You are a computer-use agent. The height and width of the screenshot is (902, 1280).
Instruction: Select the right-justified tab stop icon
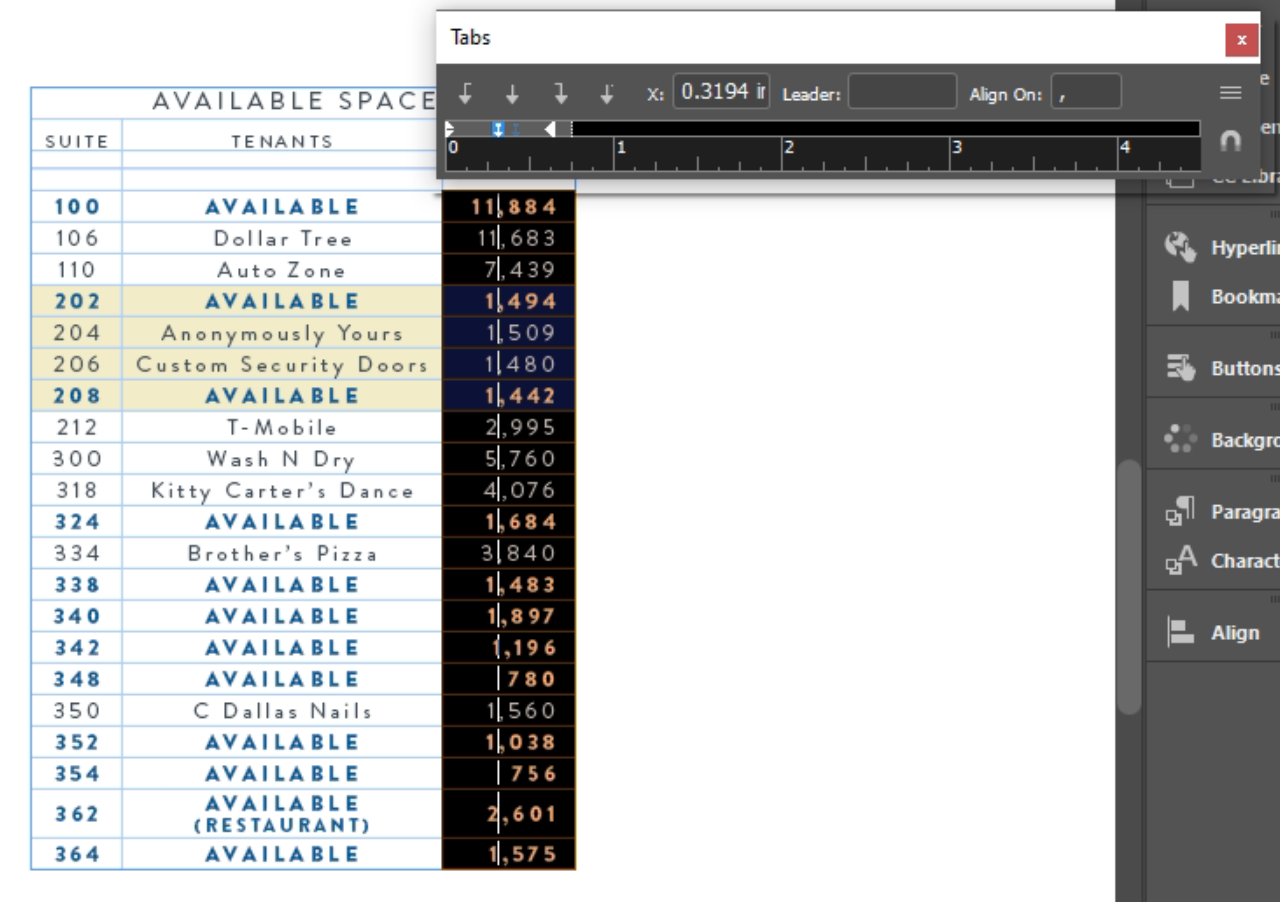pyautogui.click(x=561, y=92)
